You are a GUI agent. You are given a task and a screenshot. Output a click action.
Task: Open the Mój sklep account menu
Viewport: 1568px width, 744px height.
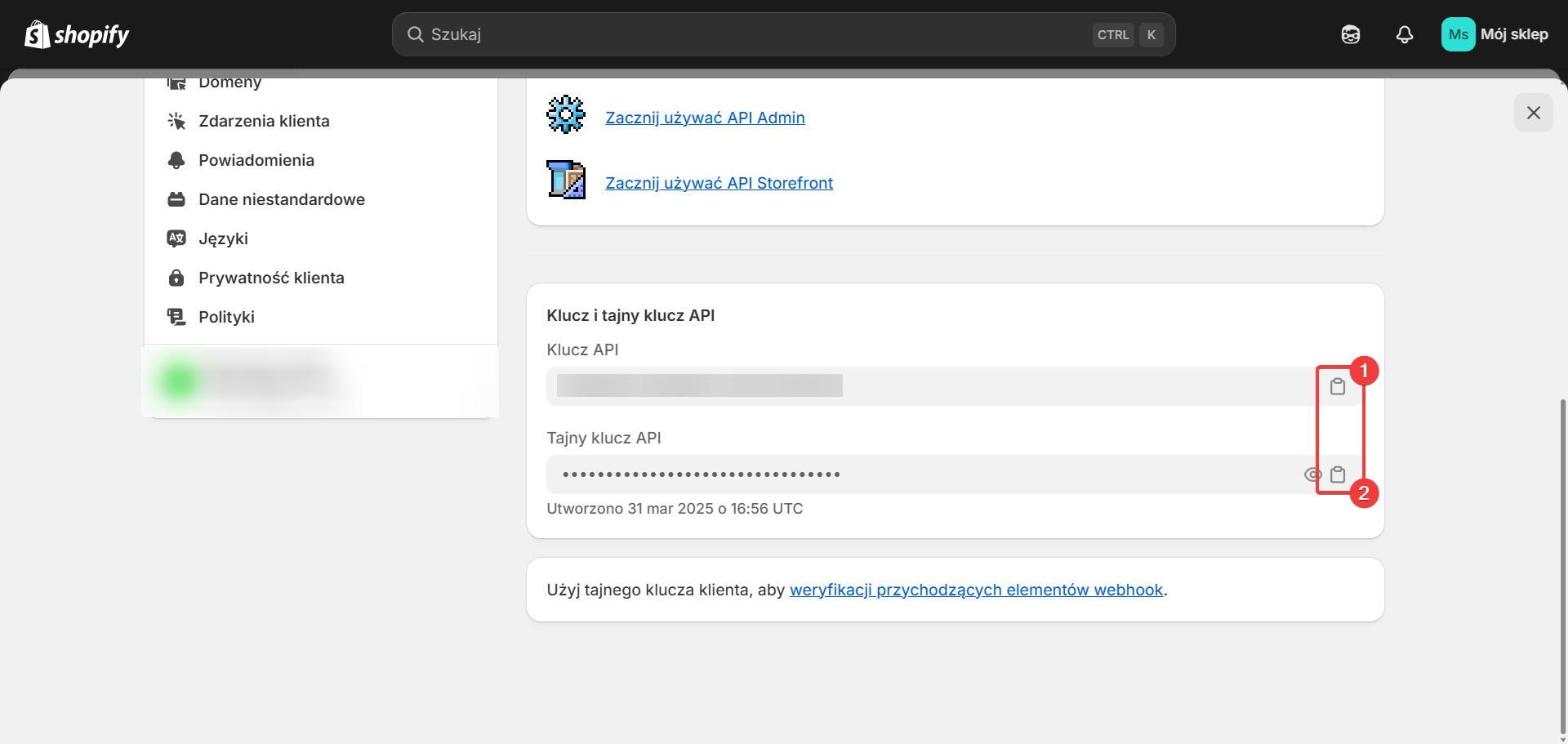(1494, 34)
